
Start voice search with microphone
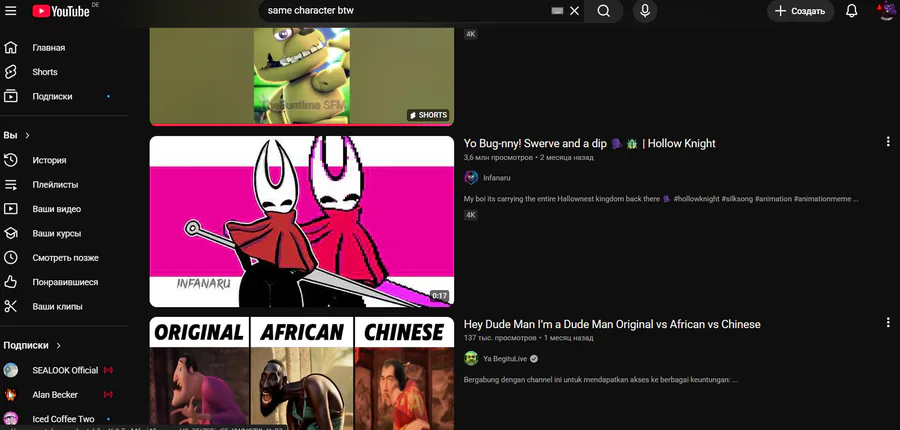coord(645,11)
